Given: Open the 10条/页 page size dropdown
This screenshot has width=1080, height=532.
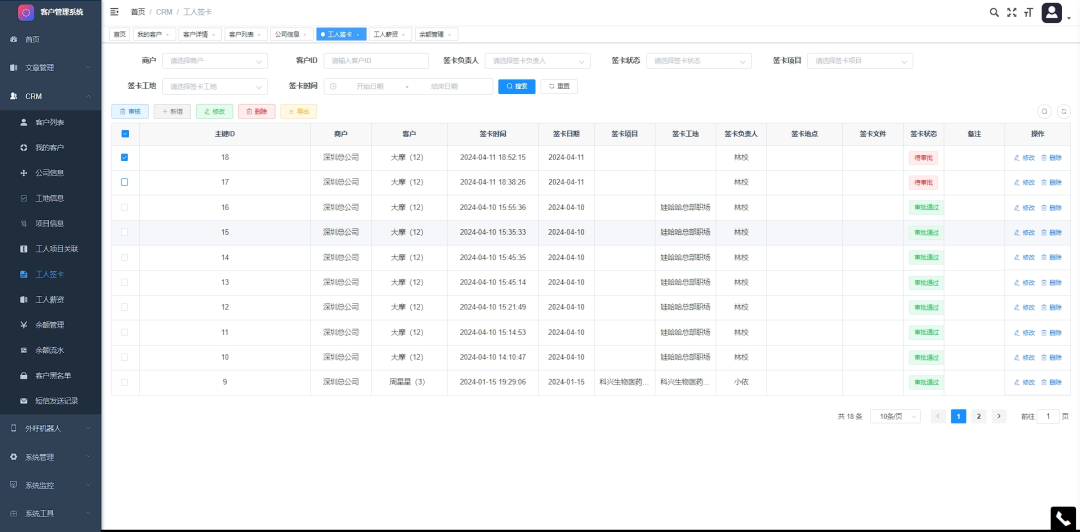Looking at the screenshot, I should pos(895,416).
